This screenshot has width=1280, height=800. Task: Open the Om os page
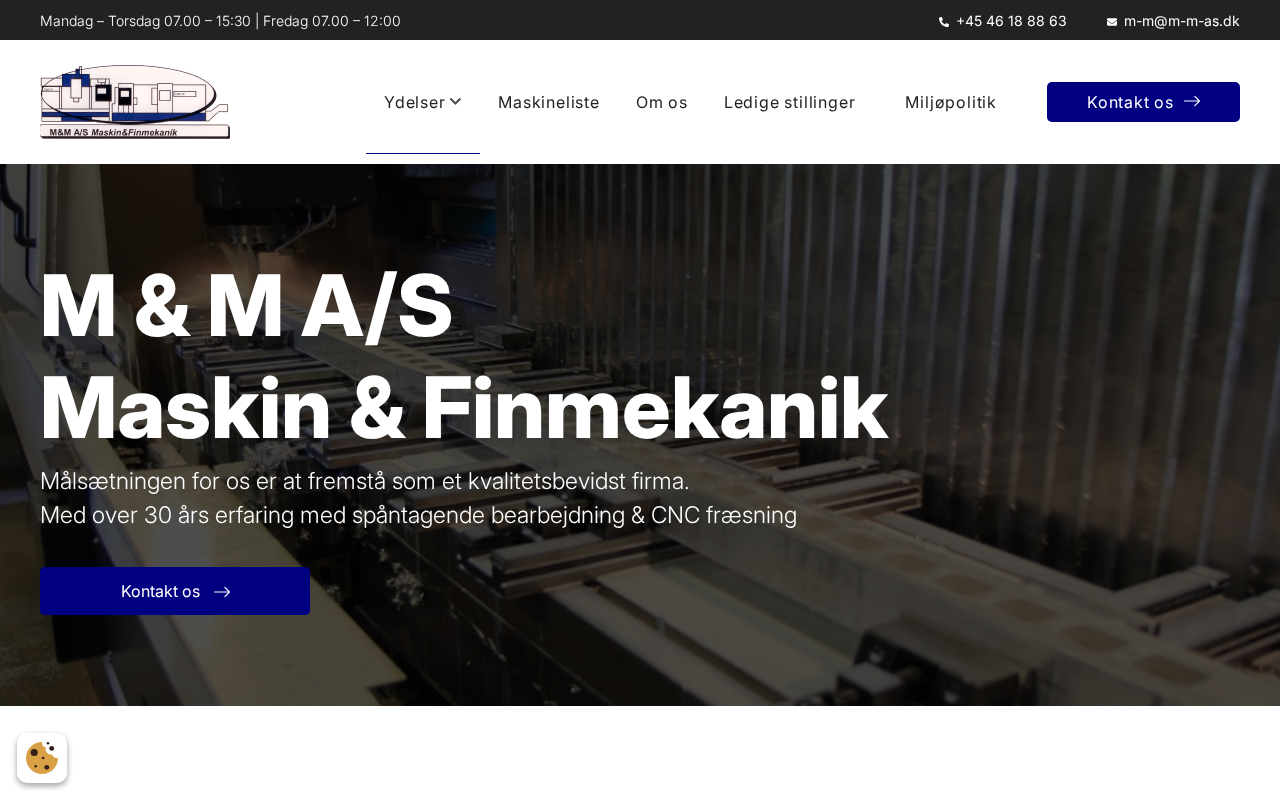pyautogui.click(x=662, y=102)
